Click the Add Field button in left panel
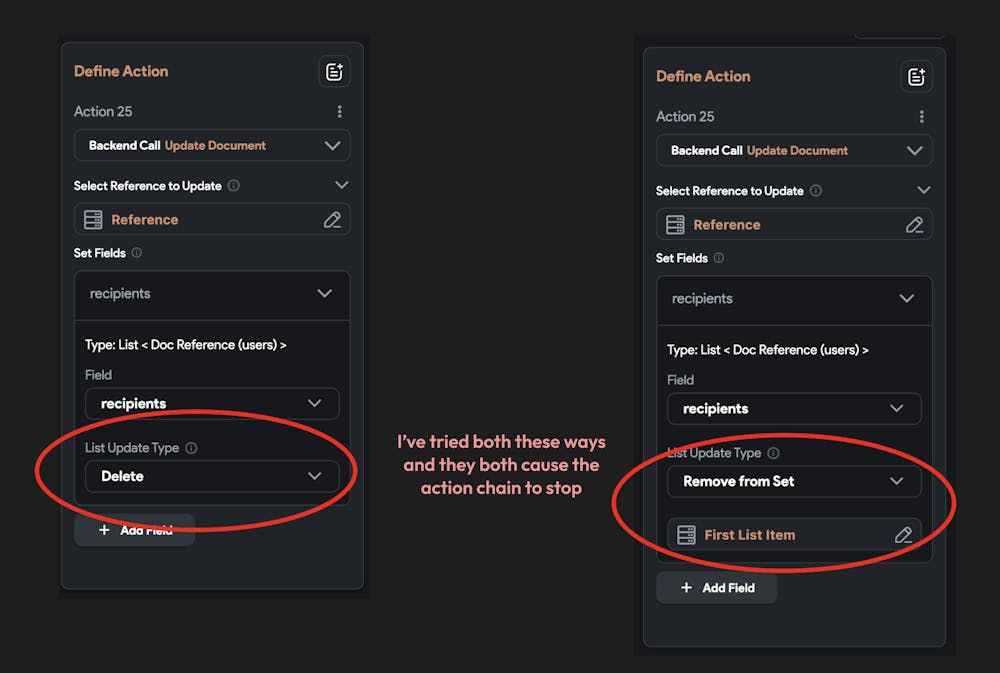The width and height of the screenshot is (1000, 673). pyautogui.click(x=134, y=530)
